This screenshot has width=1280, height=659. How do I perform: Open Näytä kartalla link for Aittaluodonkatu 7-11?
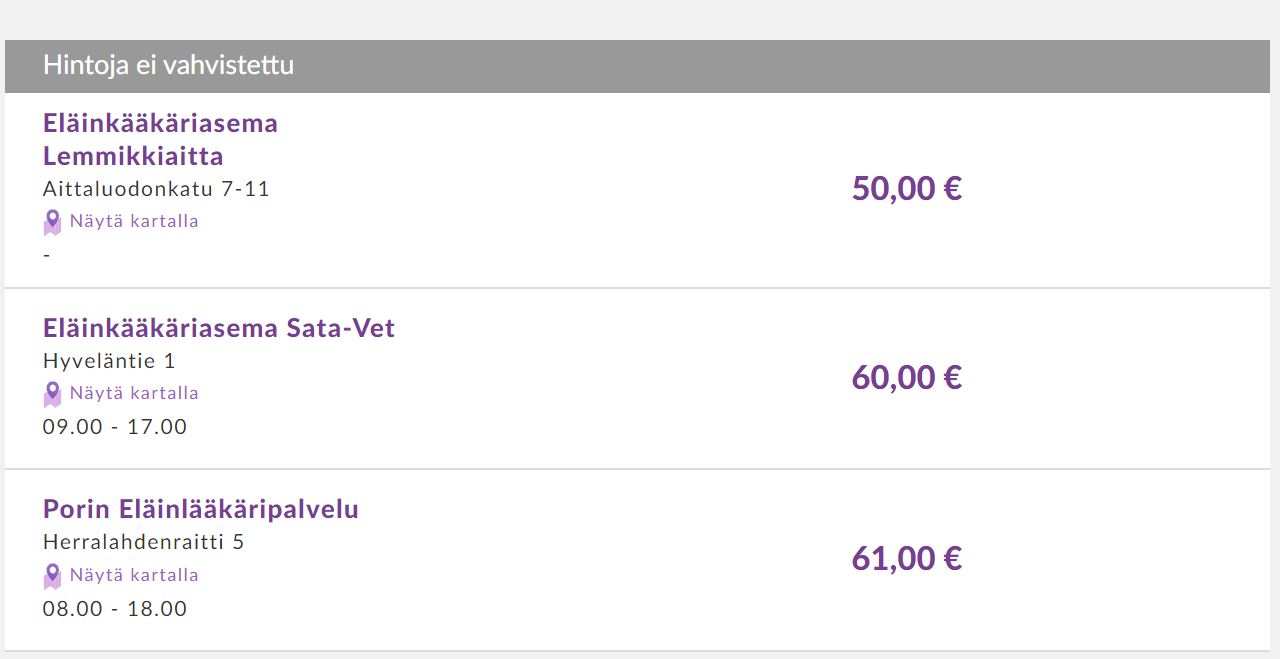(x=134, y=221)
